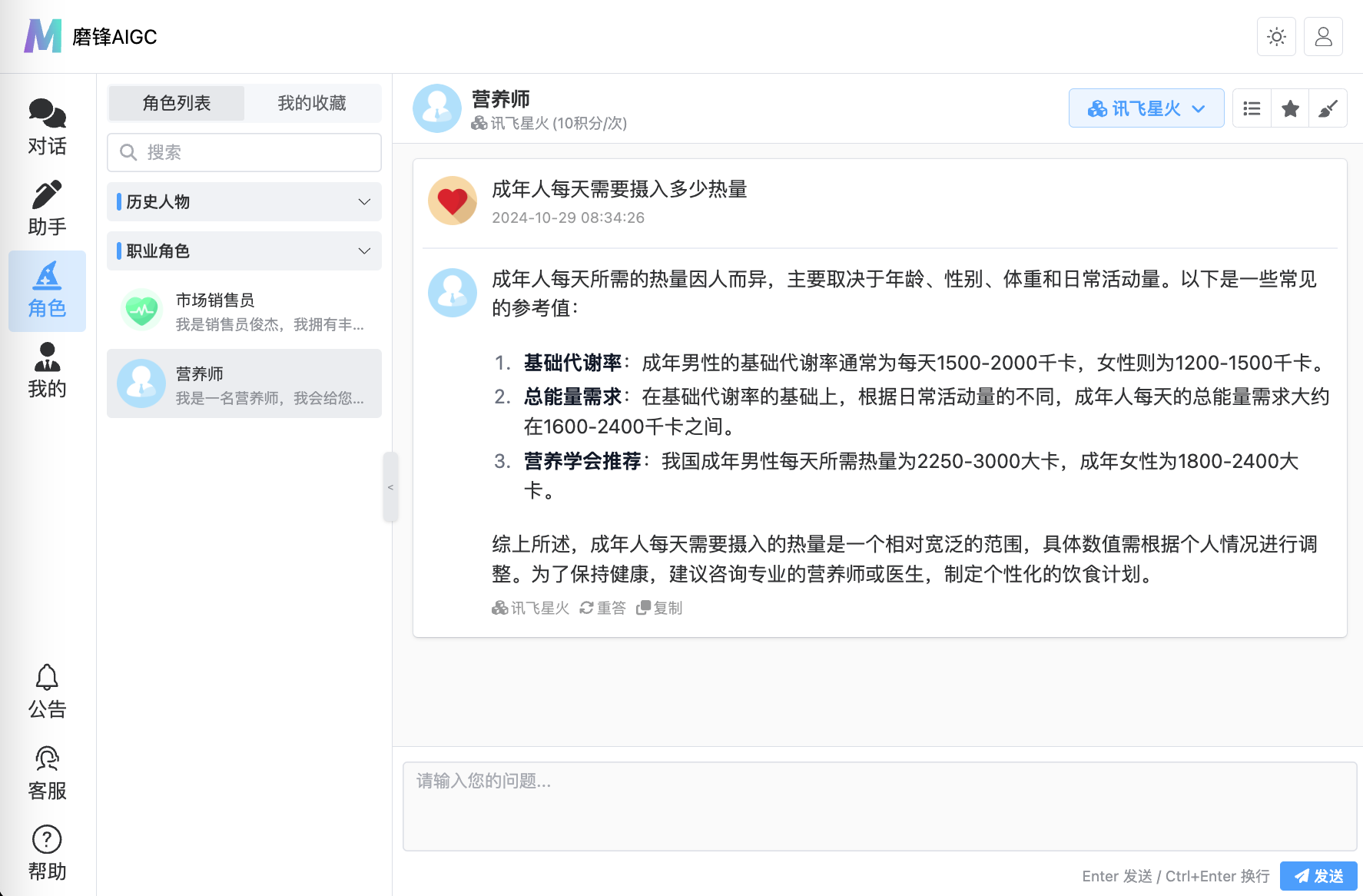Toggle light/dark theme sun button
The image size is (1363, 896).
click(1276, 37)
